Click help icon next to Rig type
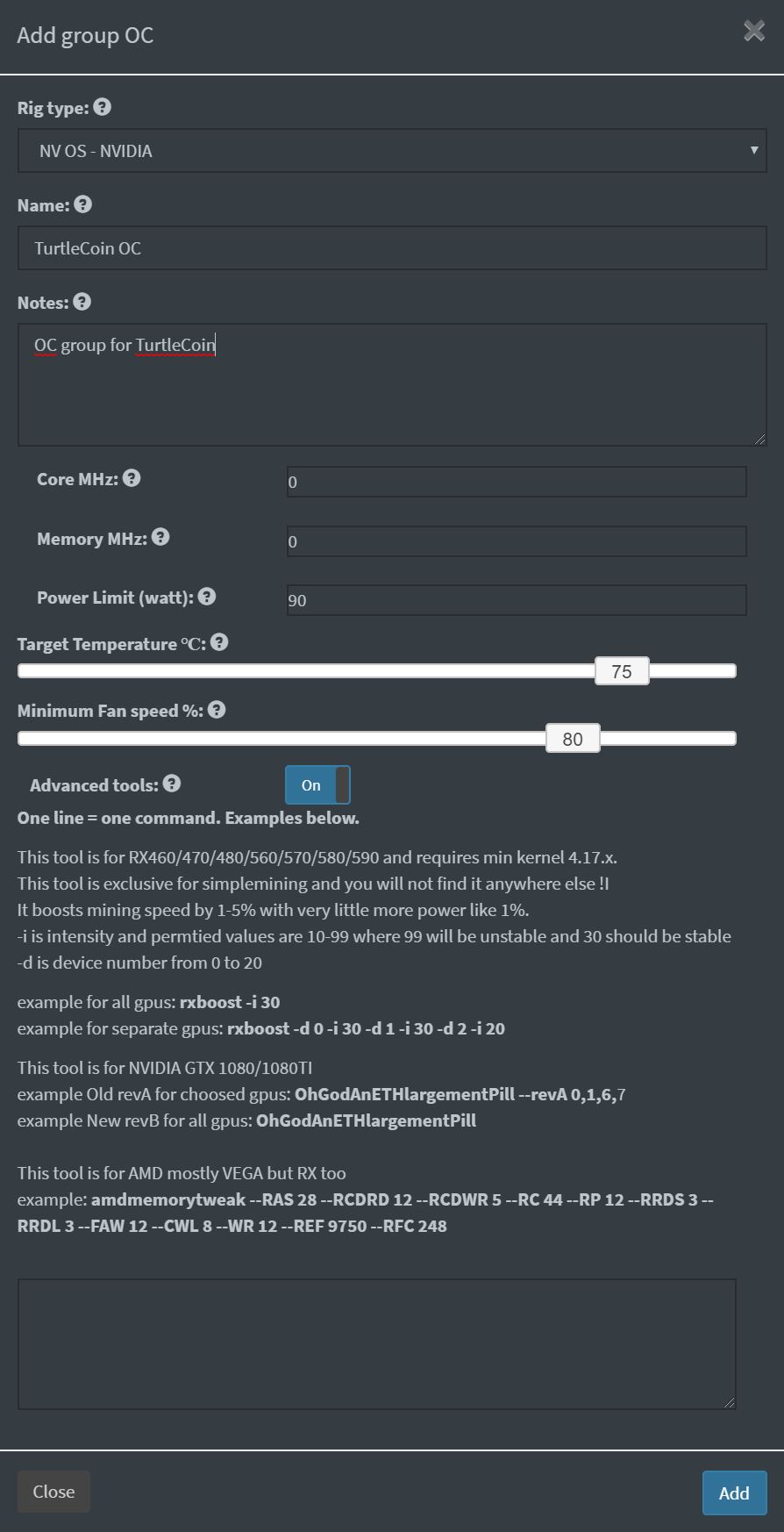 [102, 107]
